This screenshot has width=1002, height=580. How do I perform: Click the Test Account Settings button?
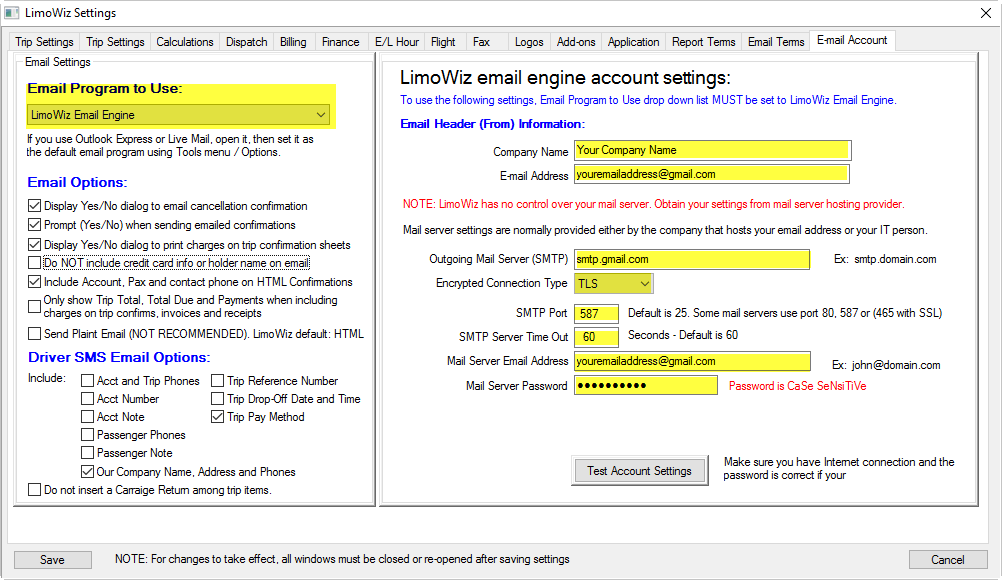[639, 471]
